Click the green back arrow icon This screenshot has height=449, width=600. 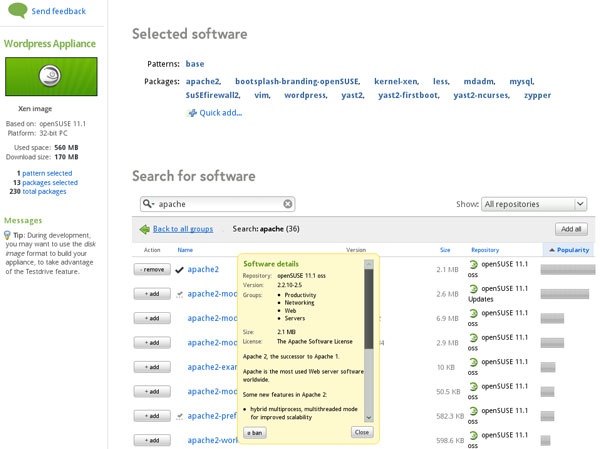click(x=145, y=229)
